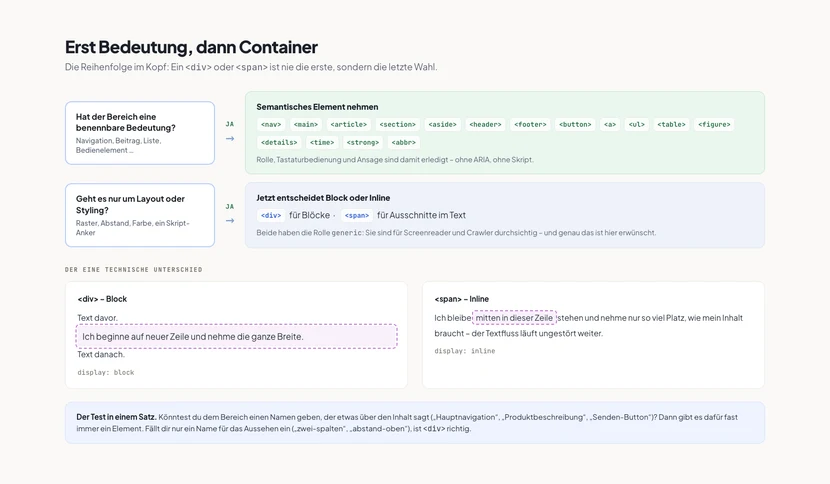Click the 'Text danach.' line

pyautogui.click(x=101, y=354)
